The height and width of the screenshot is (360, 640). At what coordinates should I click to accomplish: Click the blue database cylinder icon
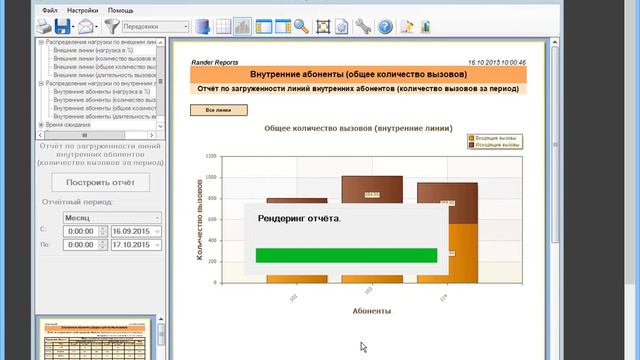[202, 27]
